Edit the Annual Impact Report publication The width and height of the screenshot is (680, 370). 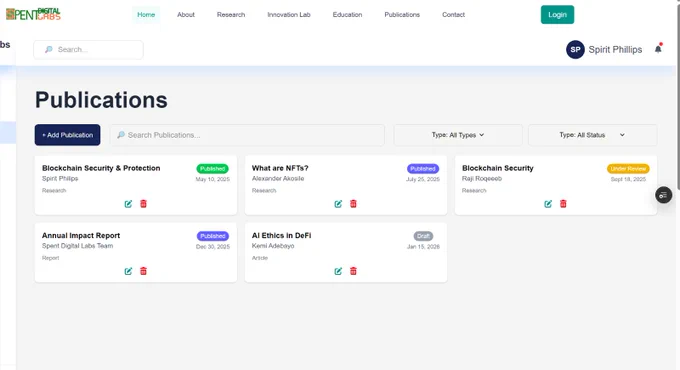tap(128, 271)
